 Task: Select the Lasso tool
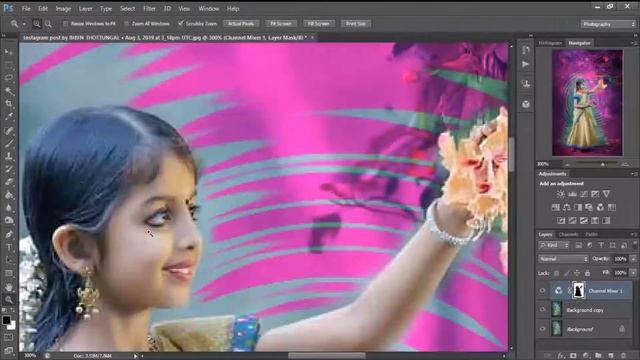9,78
